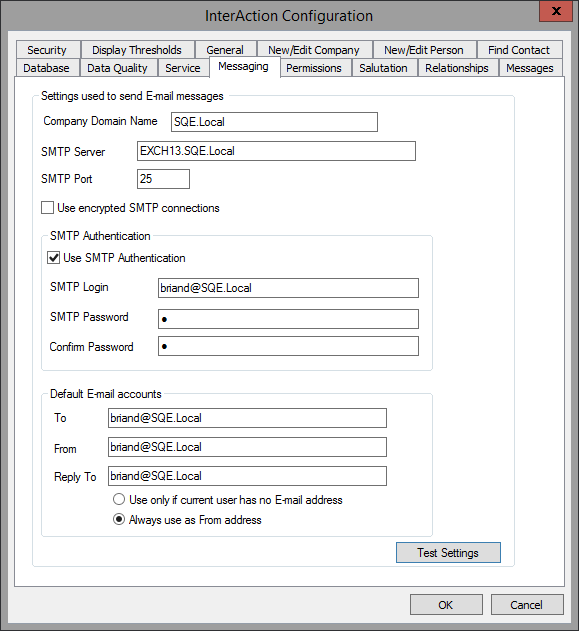This screenshot has height=631, width=579.
Task: Open the New/Edit Company tab
Action: [x=314, y=50]
